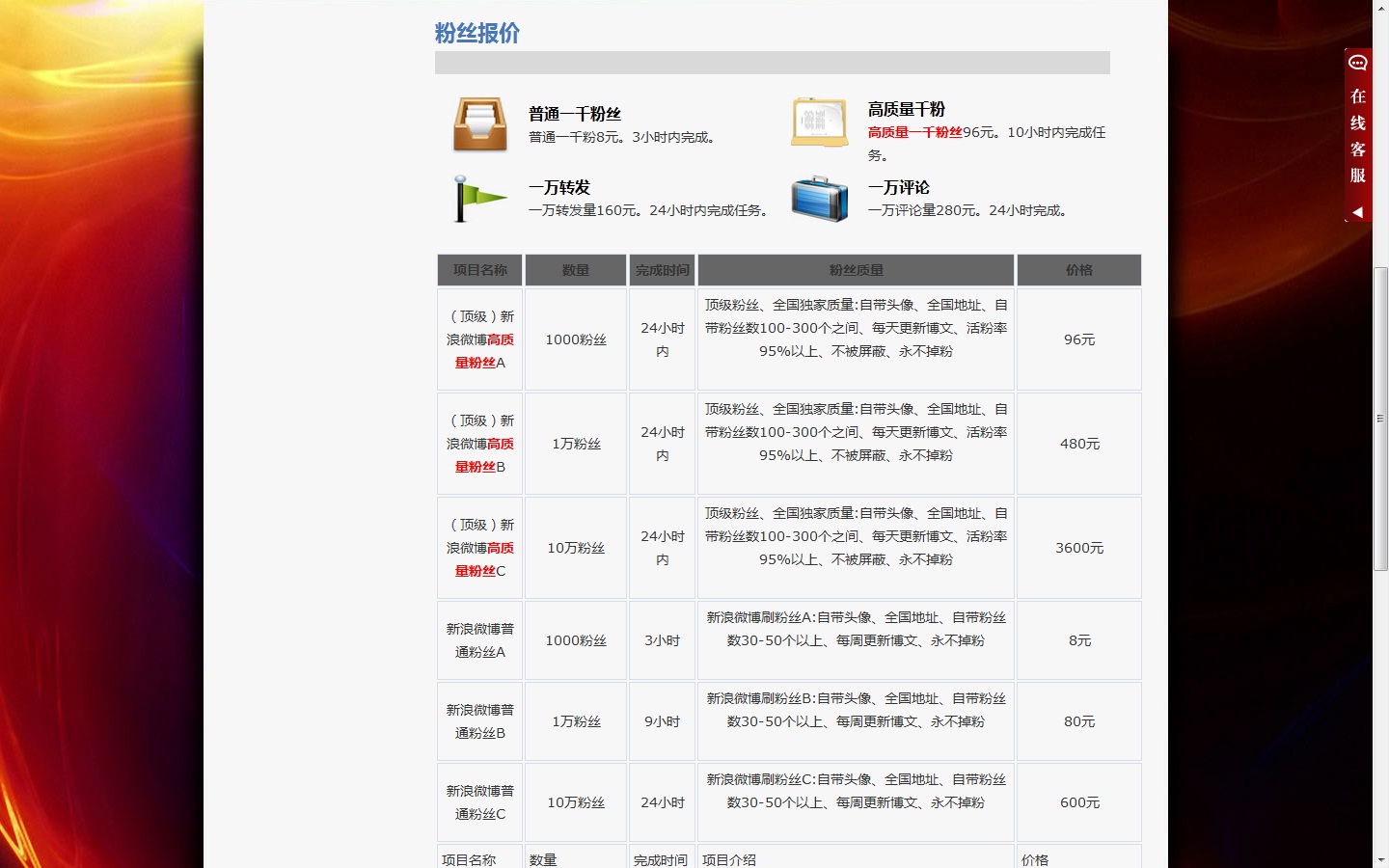Click the 项目名称 column header

tap(479, 270)
